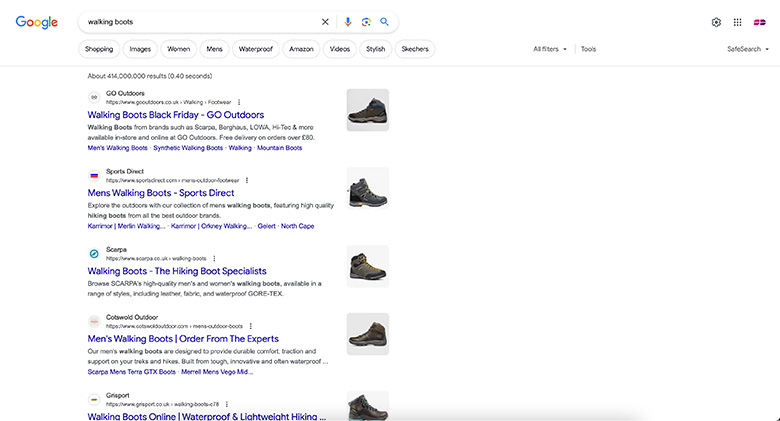Click the scarpa.co.uk URL breadcrumb
The image size is (780, 421).
(156, 259)
